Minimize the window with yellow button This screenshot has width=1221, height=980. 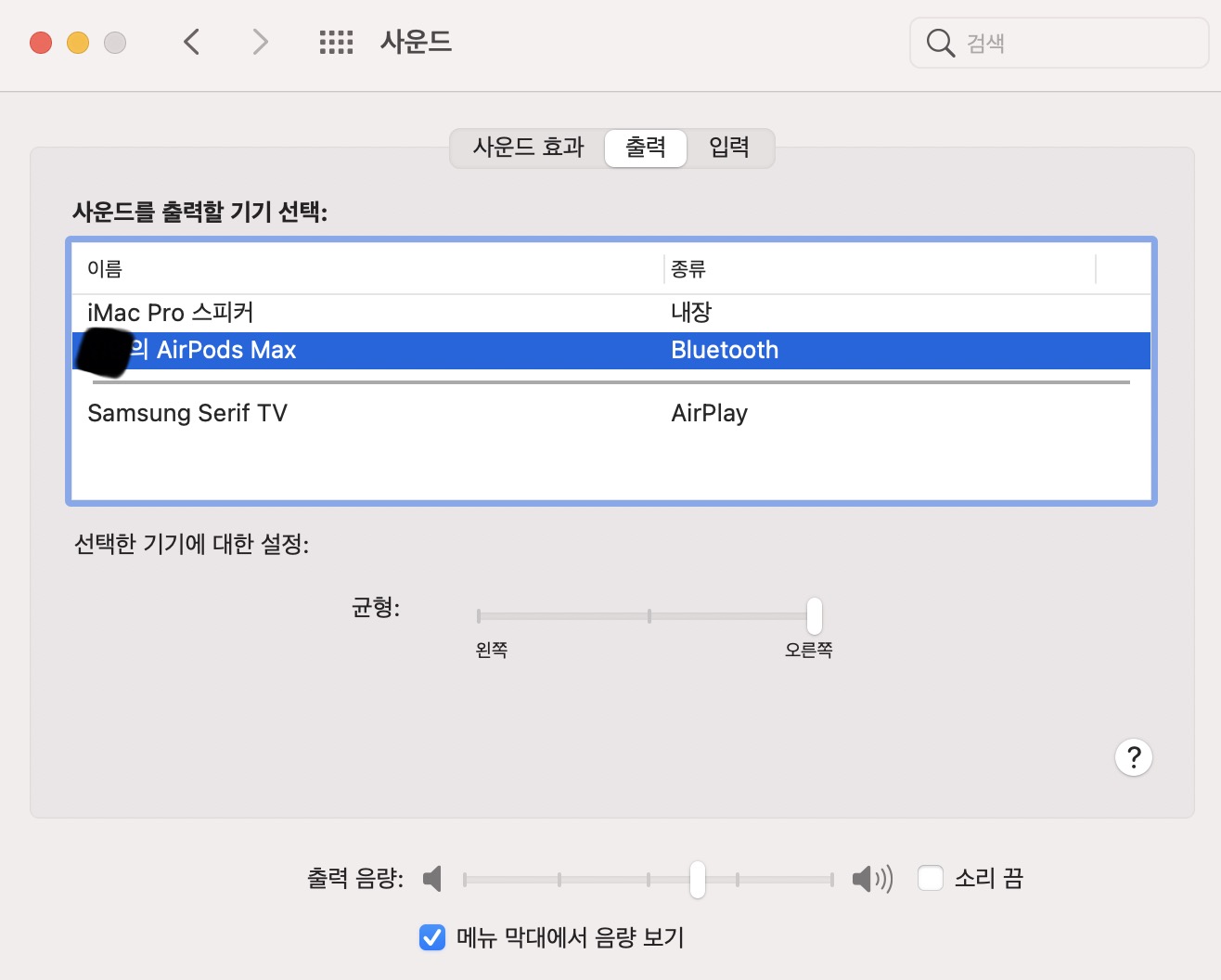tap(78, 43)
